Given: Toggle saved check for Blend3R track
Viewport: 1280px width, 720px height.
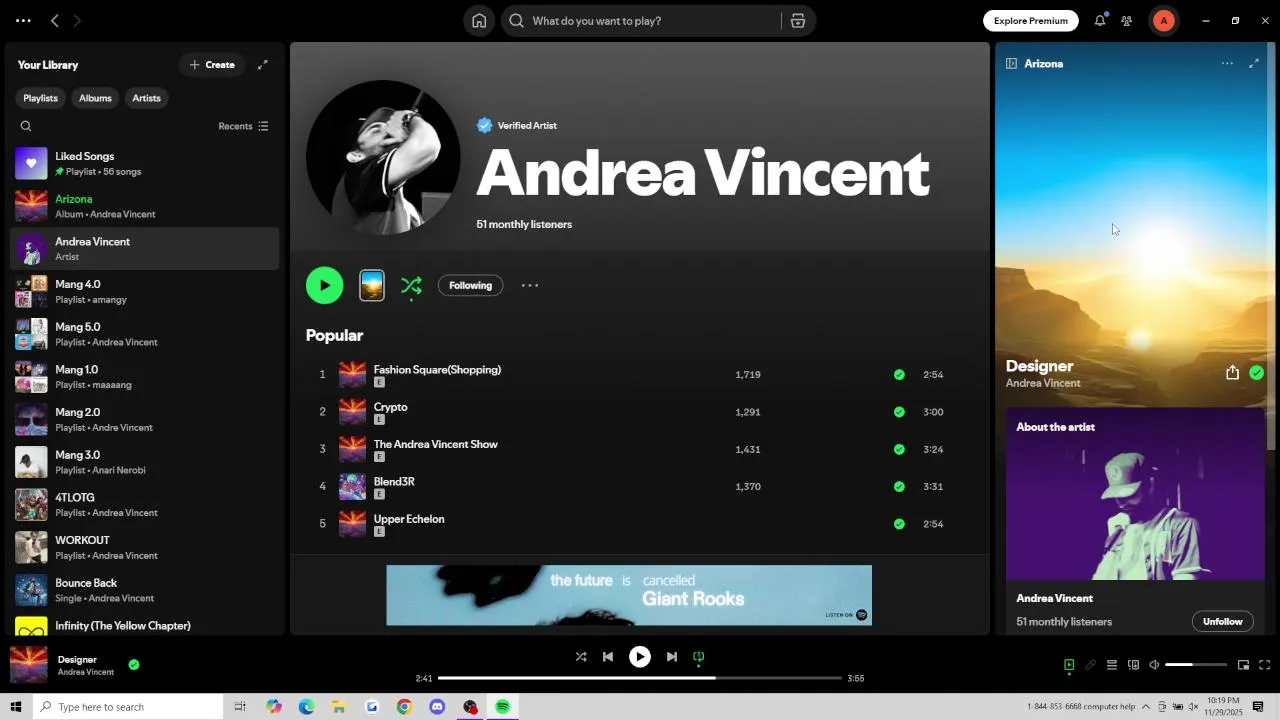Looking at the screenshot, I should 899,487.
